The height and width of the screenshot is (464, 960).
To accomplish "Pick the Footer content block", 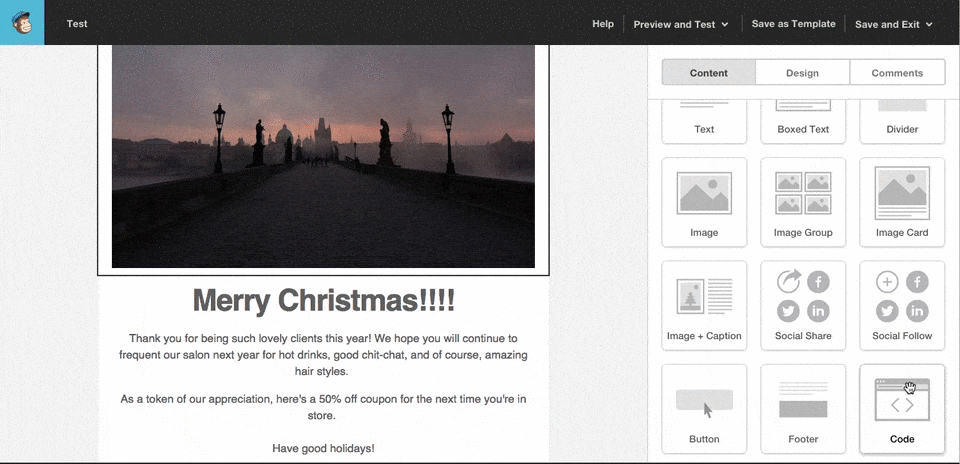I will click(x=803, y=408).
